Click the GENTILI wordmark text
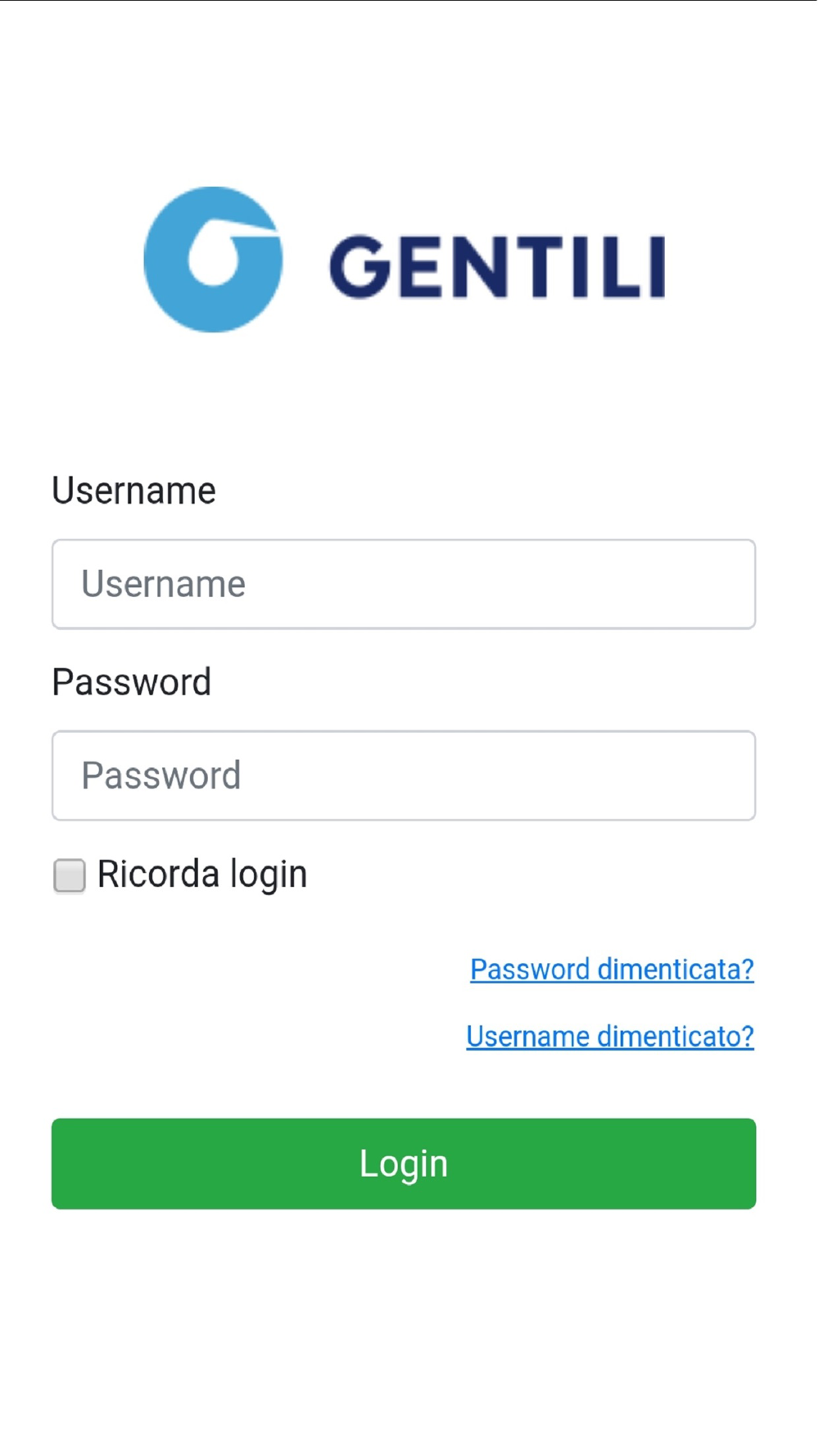The width and height of the screenshot is (819, 1456). point(497,266)
